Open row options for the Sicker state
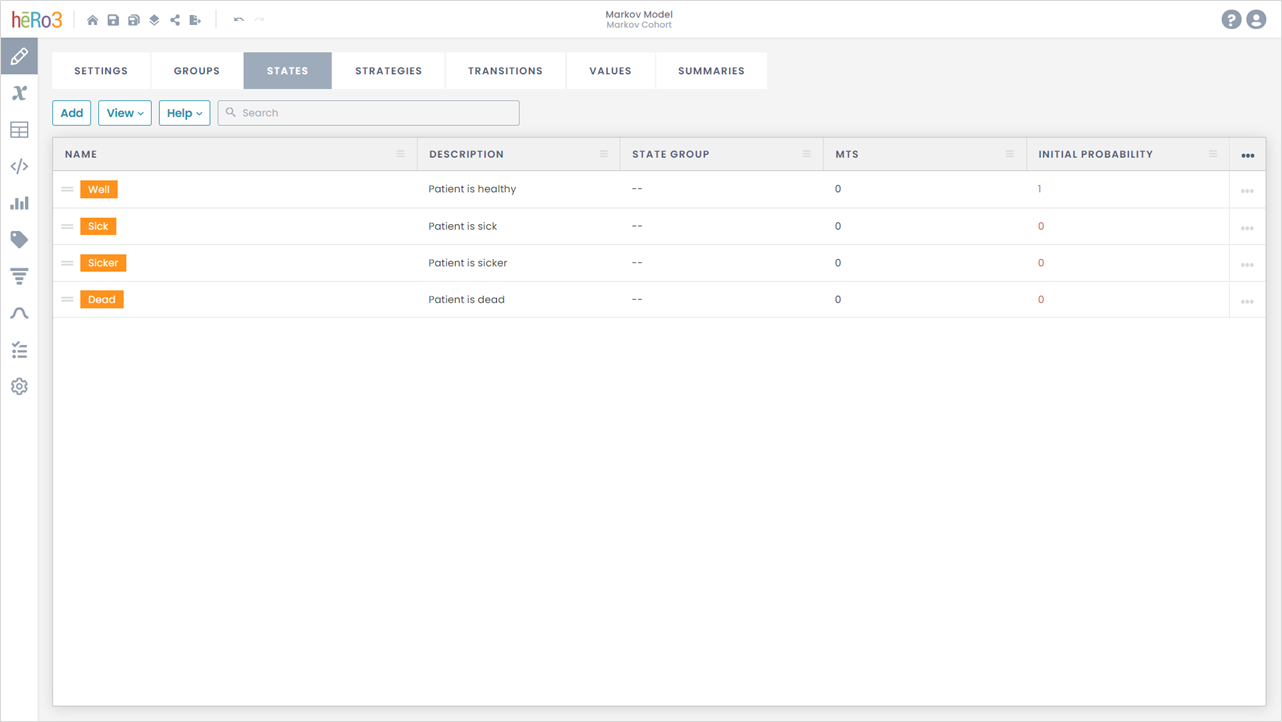This screenshot has height=722, width=1282. [1247, 265]
